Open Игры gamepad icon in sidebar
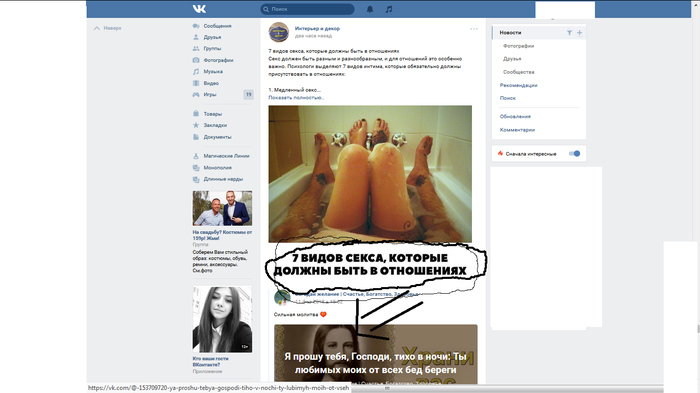 pyautogui.click(x=196, y=95)
